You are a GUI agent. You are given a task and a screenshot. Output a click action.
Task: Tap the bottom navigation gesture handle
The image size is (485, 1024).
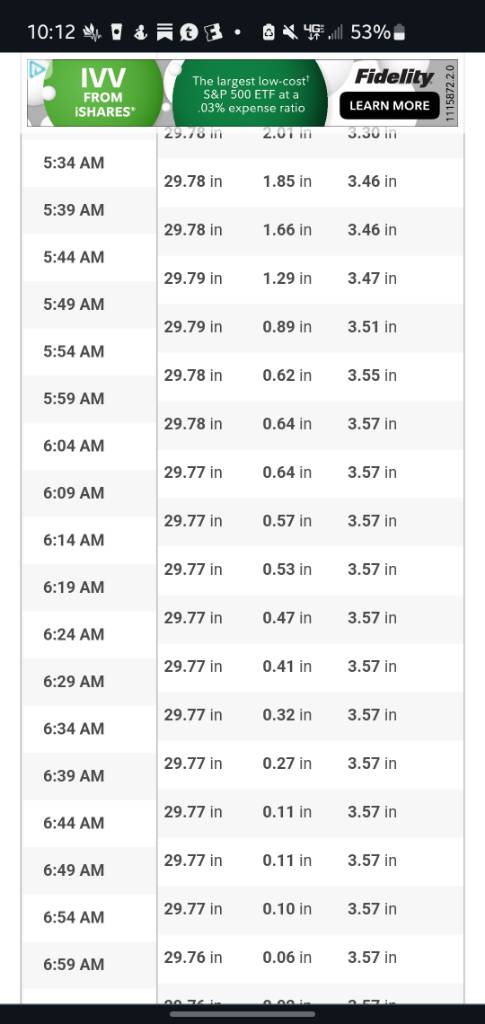pyautogui.click(x=242, y=1014)
